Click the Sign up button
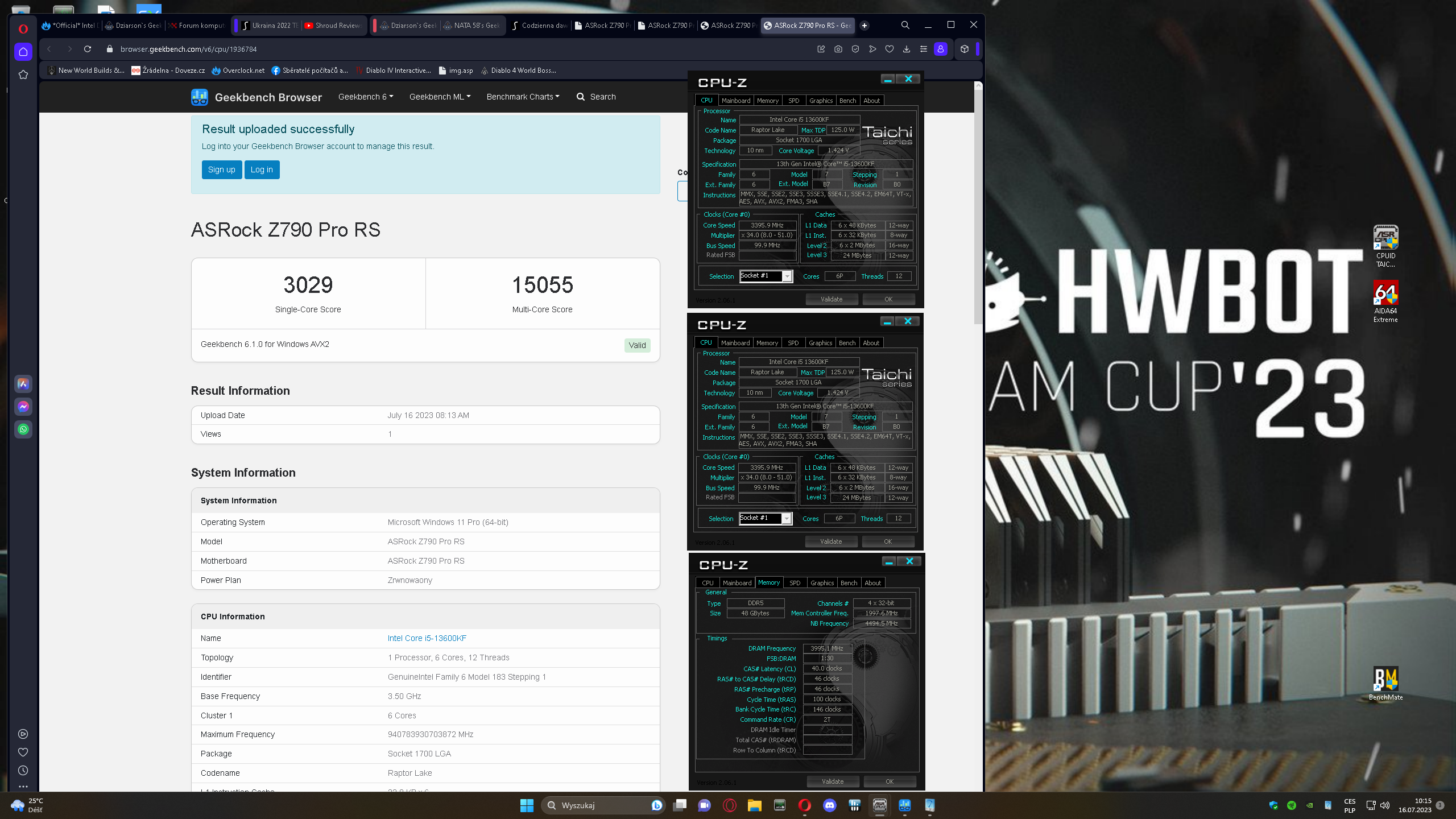The width and height of the screenshot is (1456, 819). [x=222, y=169]
